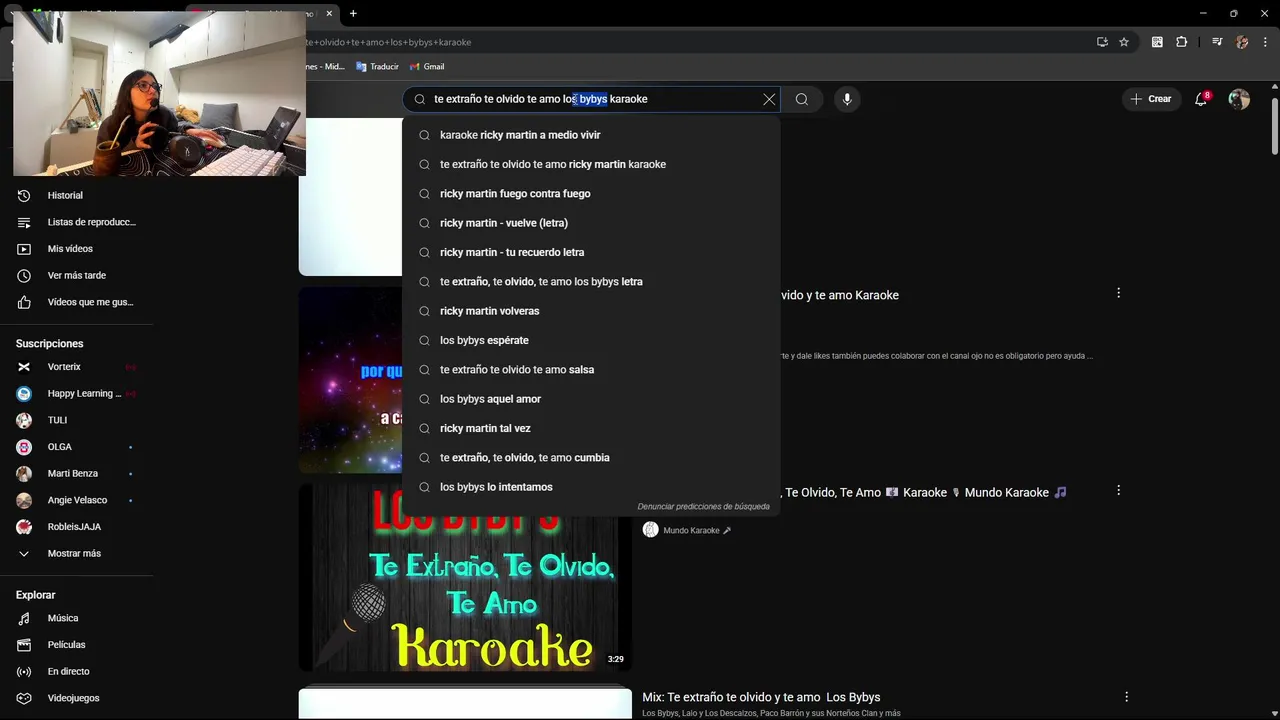Open options for the 'te amo Karaoke' video
This screenshot has width=1280, height=720.
pos(1118,293)
